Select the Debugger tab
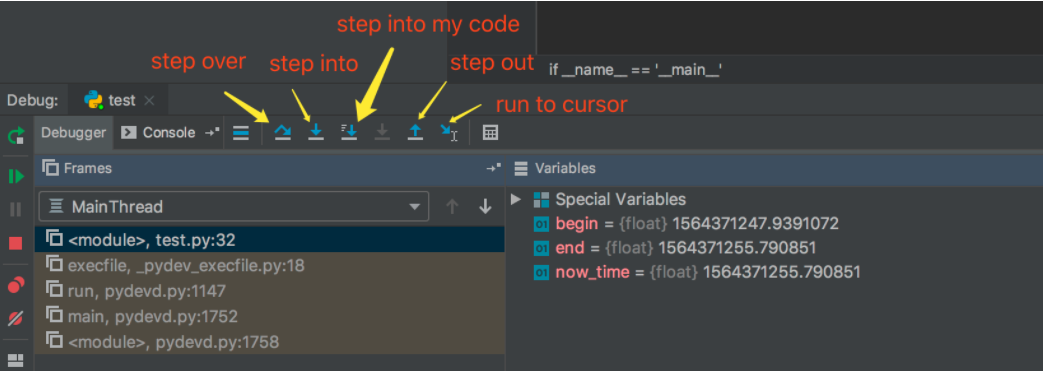The width and height of the screenshot is (1043, 371). coord(73,132)
